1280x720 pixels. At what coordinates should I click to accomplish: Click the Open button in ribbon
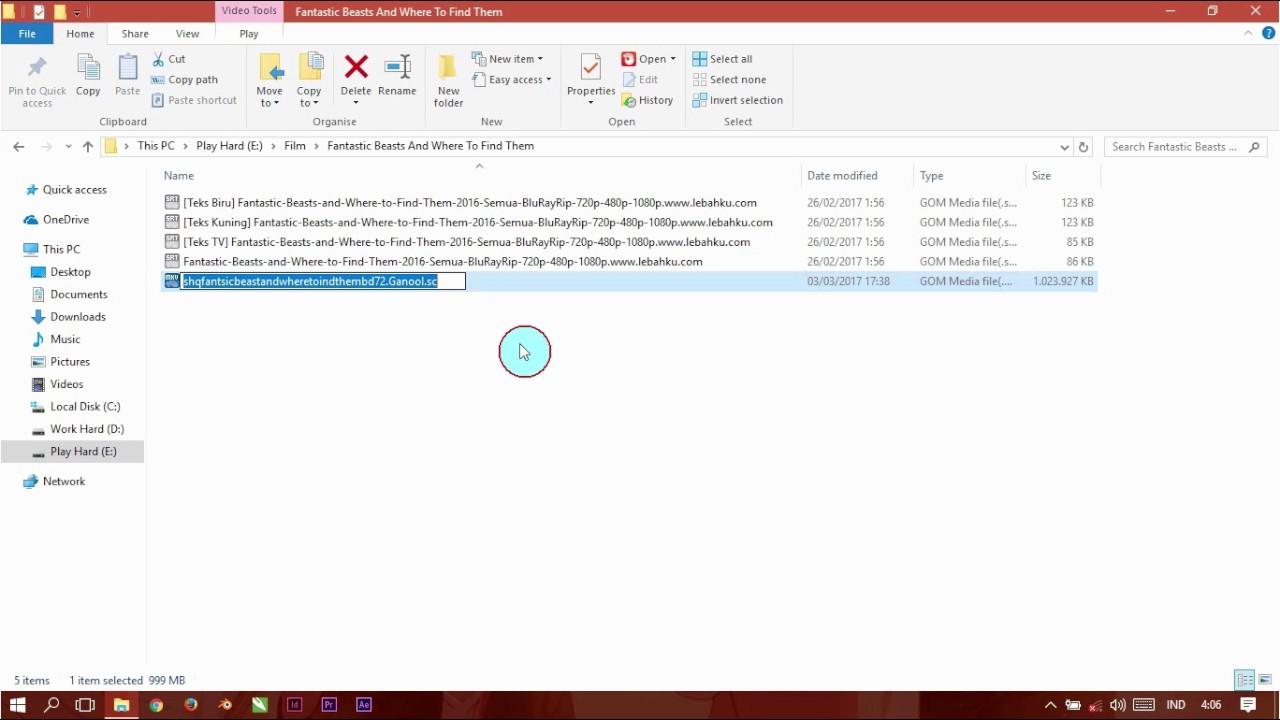(648, 59)
